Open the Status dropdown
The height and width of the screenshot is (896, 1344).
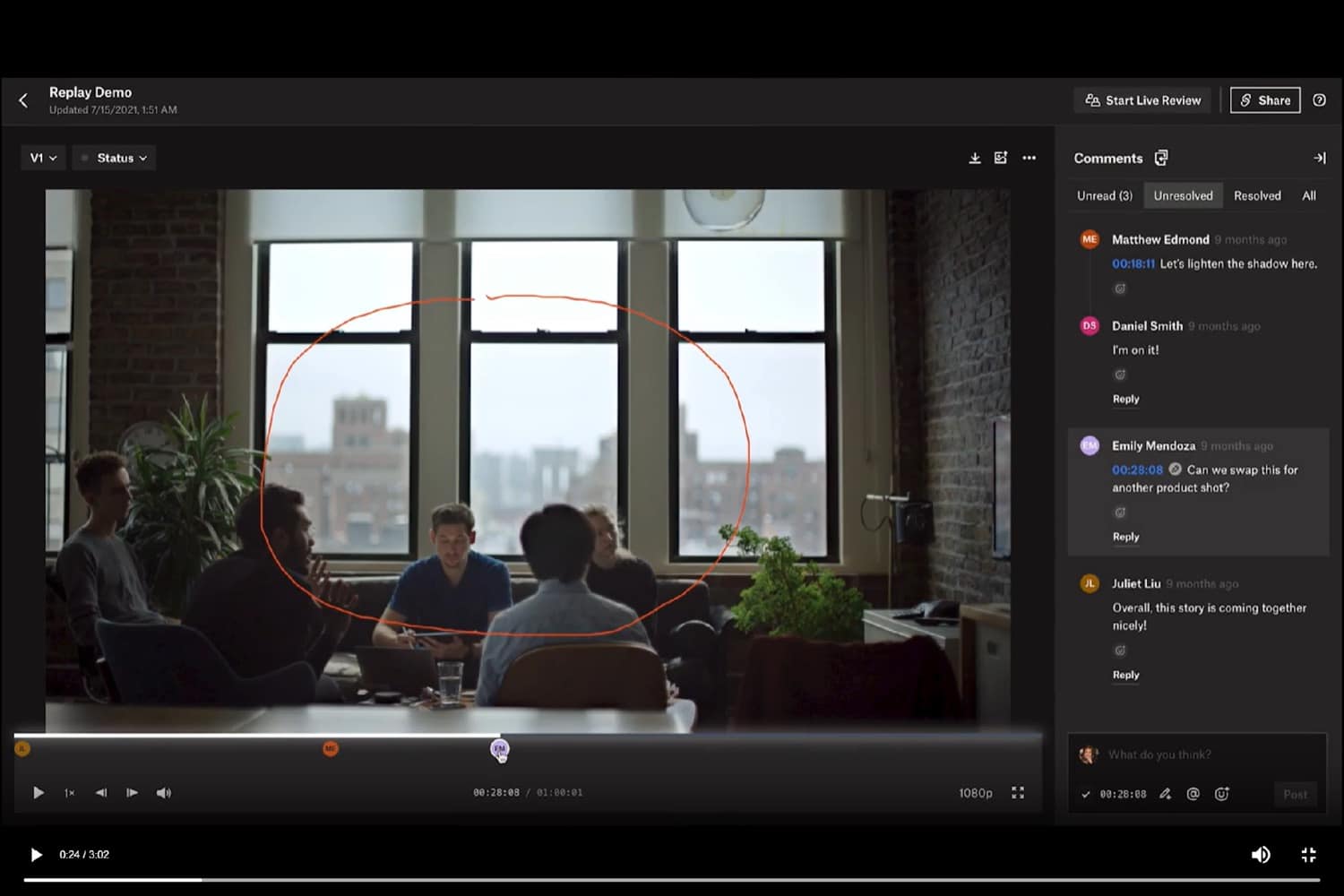[114, 159]
